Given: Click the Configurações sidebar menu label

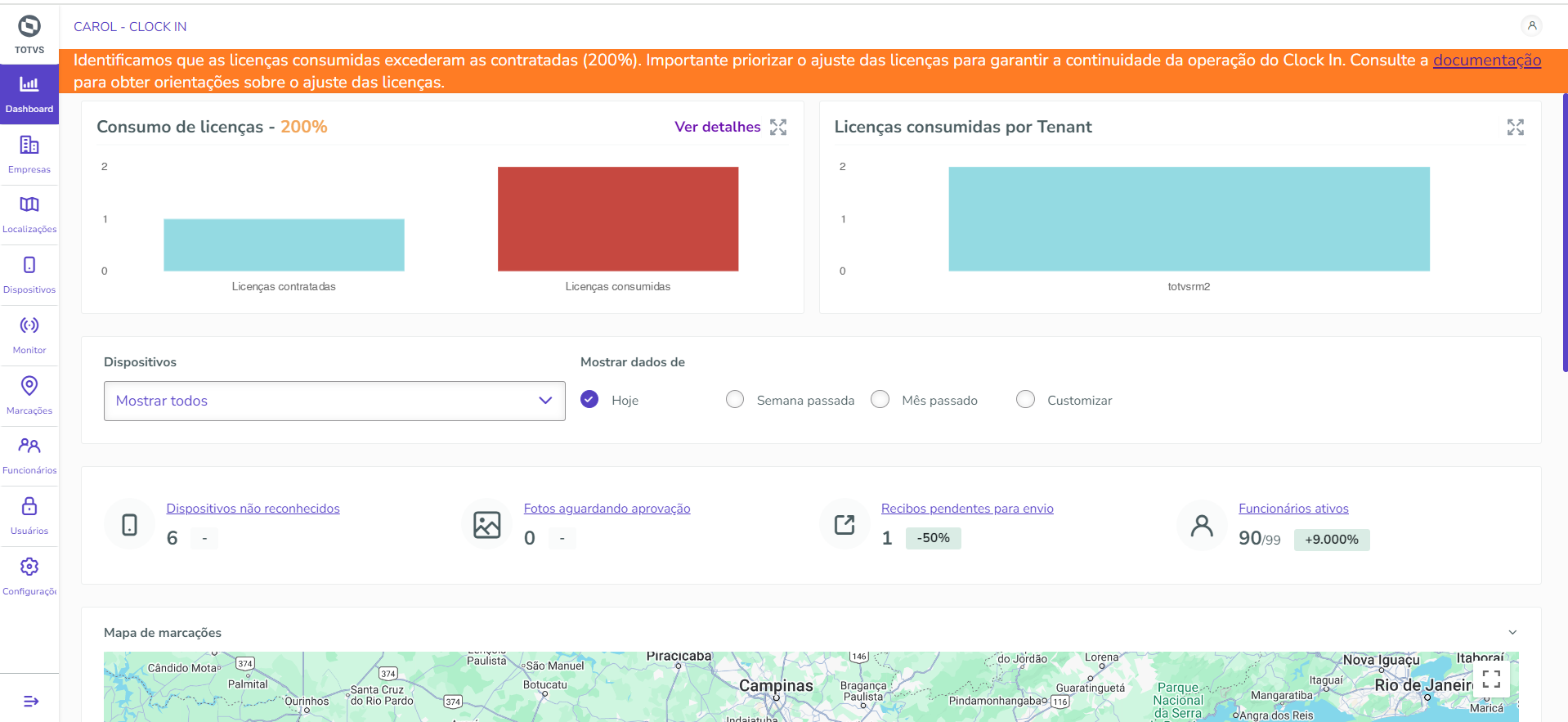Looking at the screenshot, I should [29, 591].
